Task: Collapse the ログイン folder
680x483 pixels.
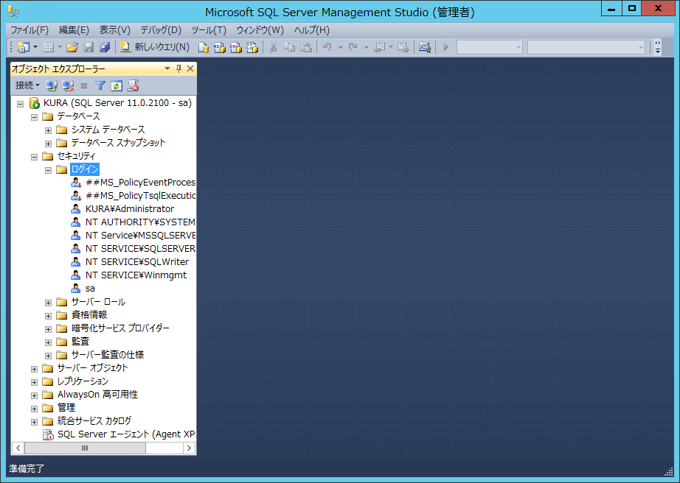Action: click(x=48, y=170)
